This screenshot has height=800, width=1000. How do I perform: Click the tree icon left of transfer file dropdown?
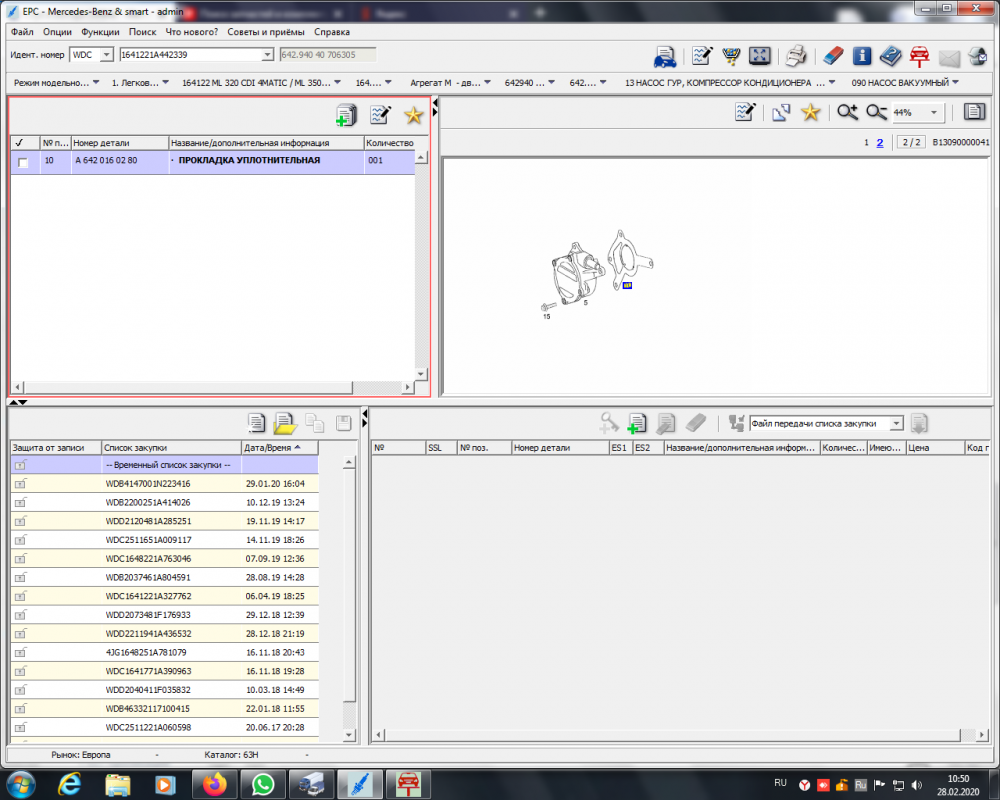pyautogui.click(x=737, y=423)
